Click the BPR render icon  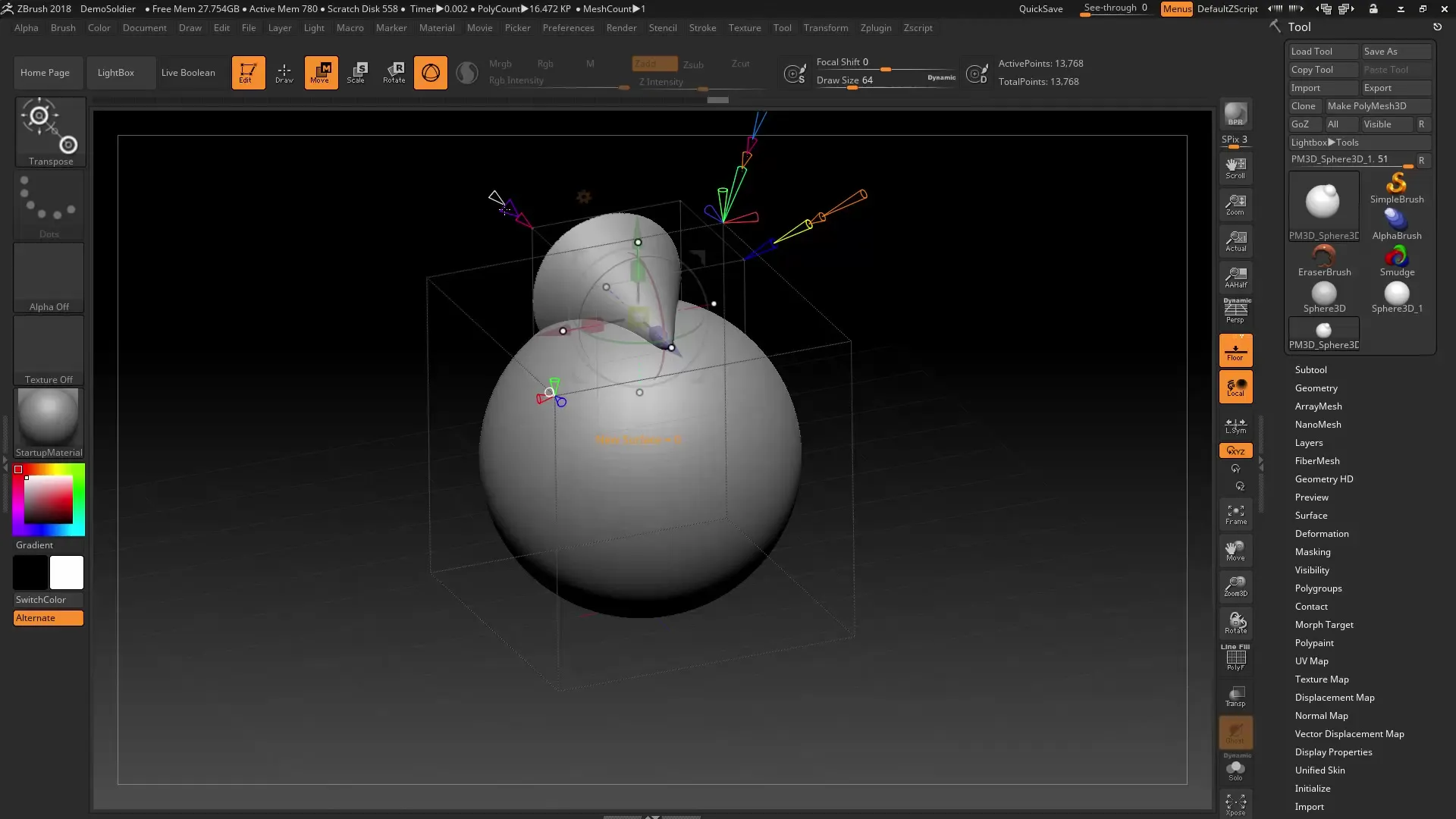pos(1235,115)
